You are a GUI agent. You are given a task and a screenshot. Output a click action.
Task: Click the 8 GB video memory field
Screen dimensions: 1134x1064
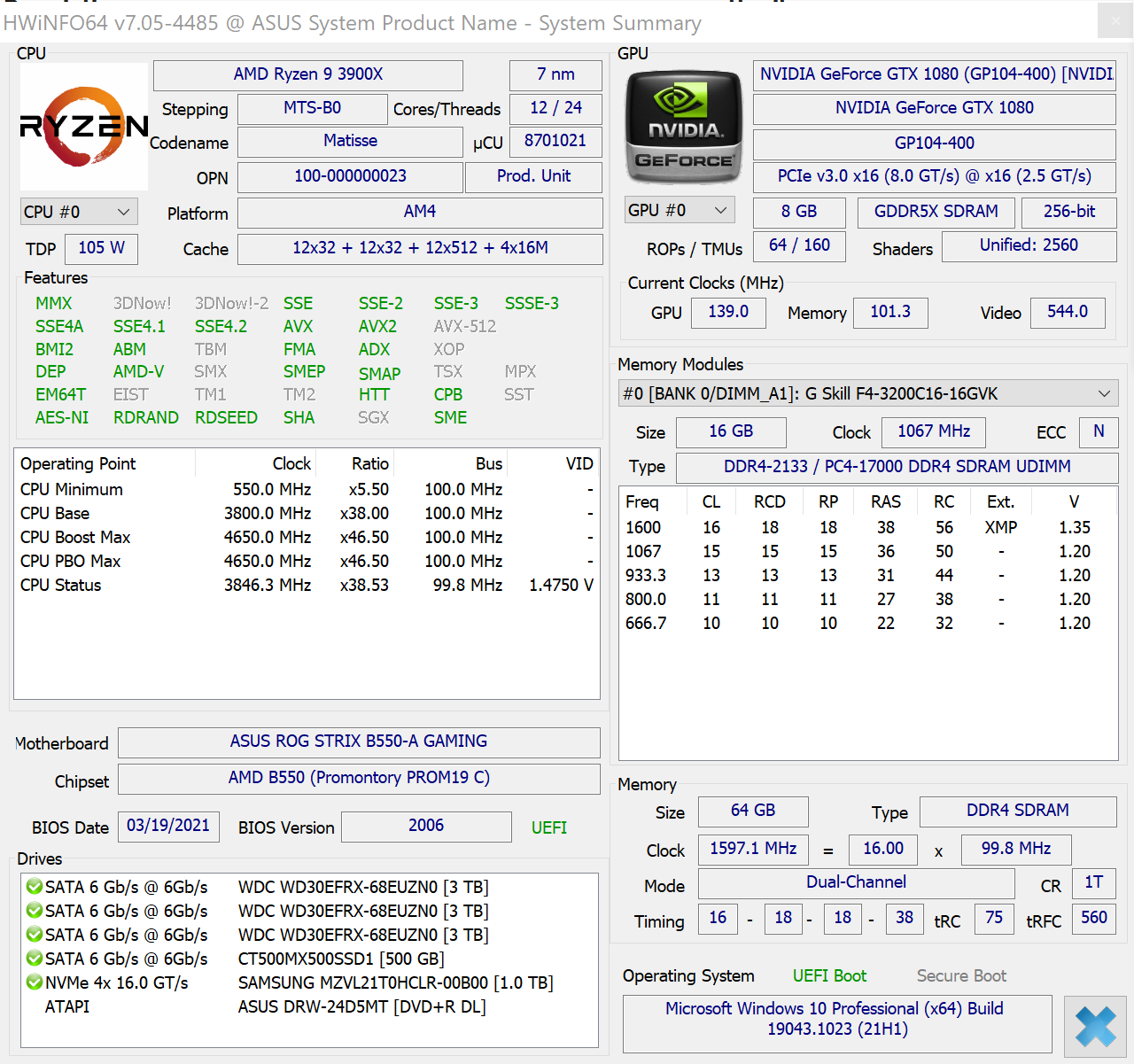[x=799, y=212]
